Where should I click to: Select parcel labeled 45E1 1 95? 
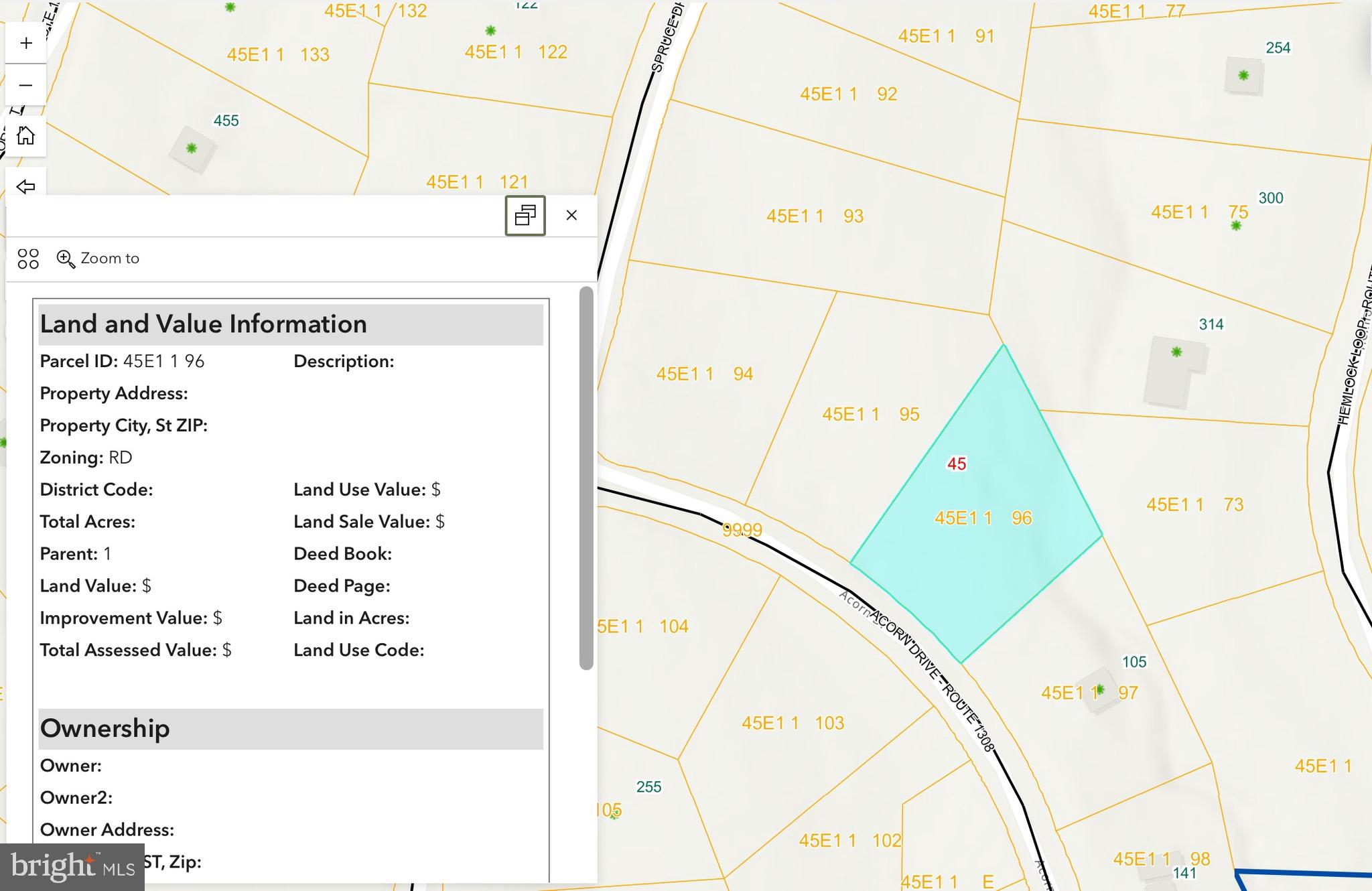tap(870, 414)
